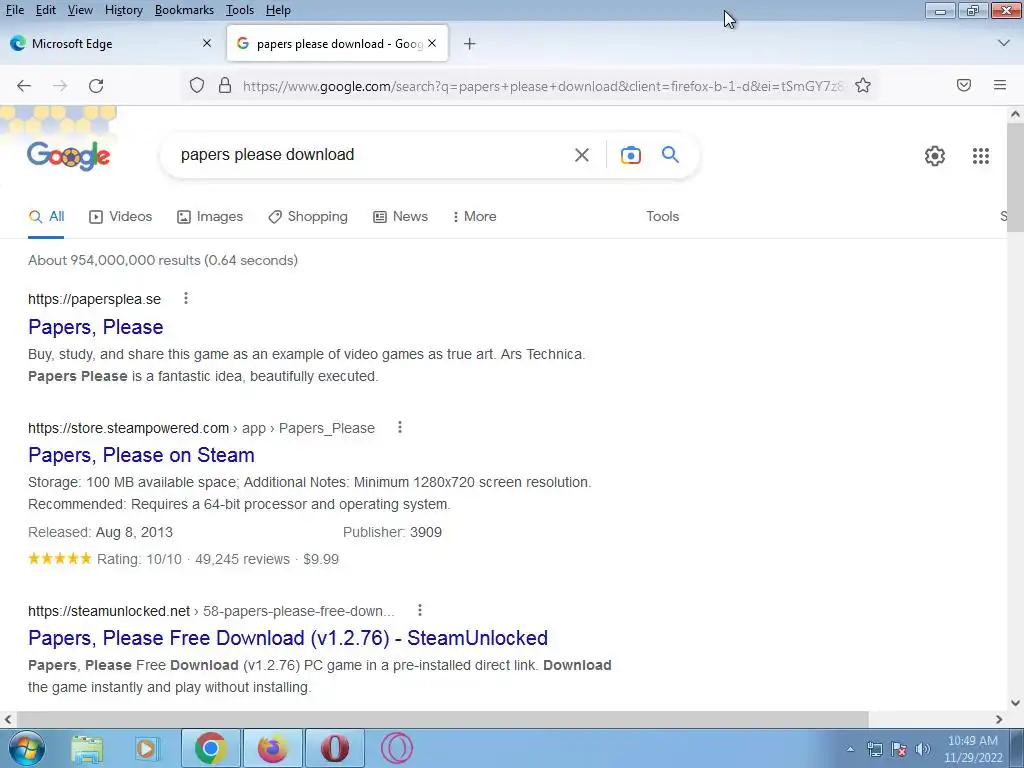This screenshot has height=768, width=1024.
Task: Open Papers, Please Free Download SteamUnlocked link
Action: [x=288, y=637]
